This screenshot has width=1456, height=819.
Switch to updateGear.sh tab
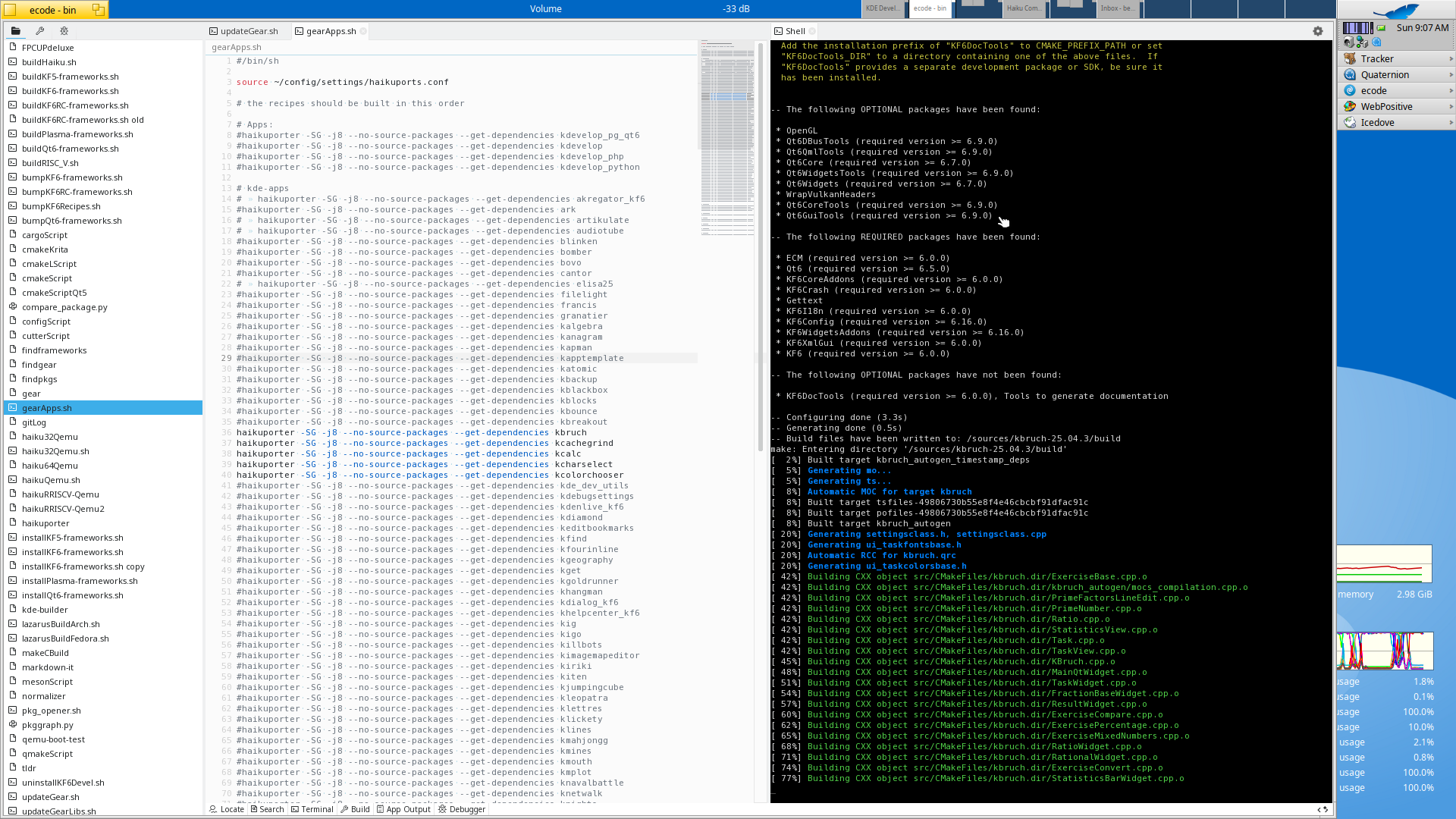pyautogui.click(x=243, y=31)
